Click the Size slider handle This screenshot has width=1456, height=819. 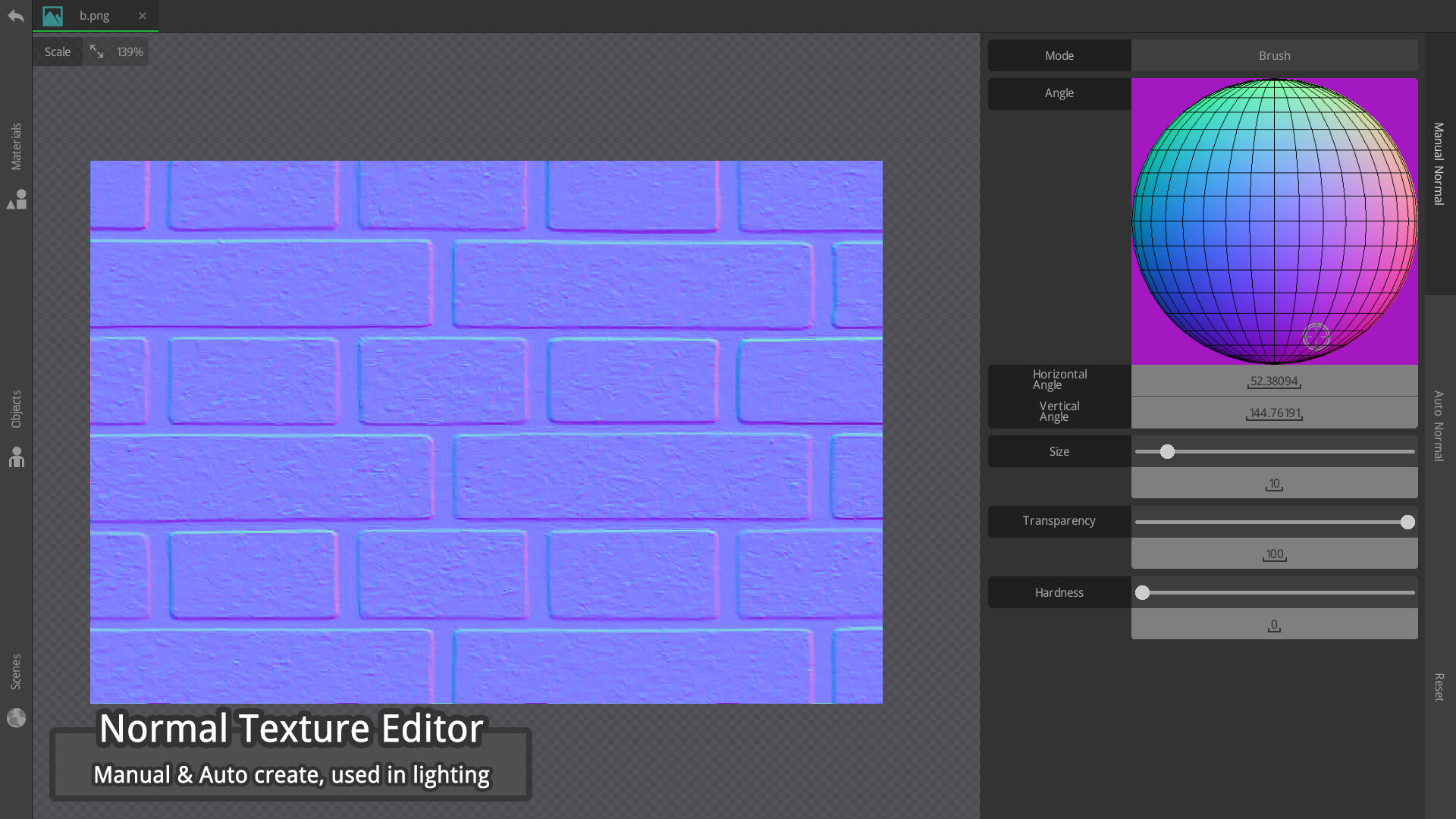click(x=1166, y=451)
